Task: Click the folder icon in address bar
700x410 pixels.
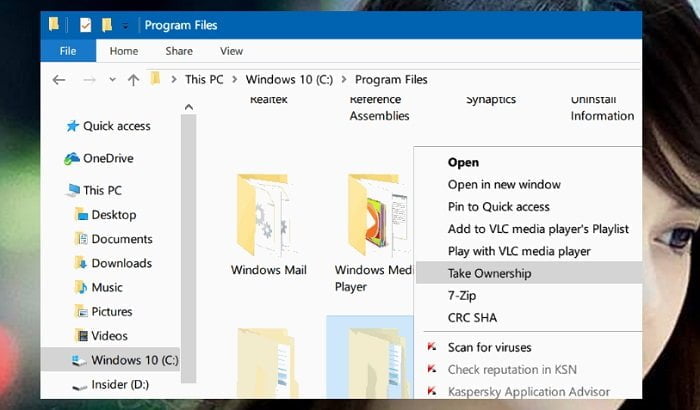Action: (155, 79)
